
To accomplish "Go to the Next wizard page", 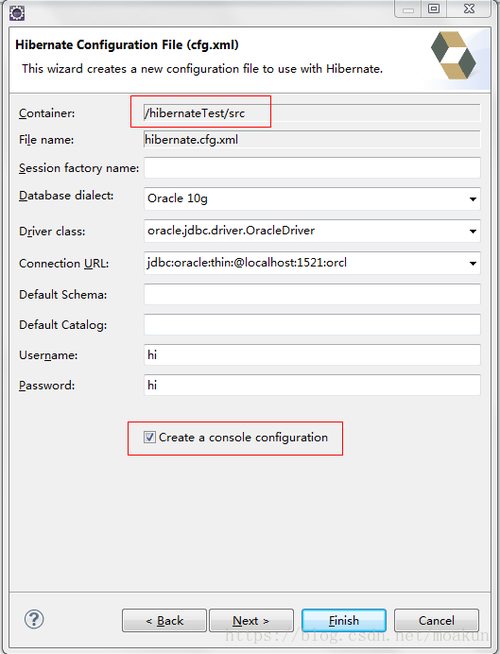I will tap(251, 621).
